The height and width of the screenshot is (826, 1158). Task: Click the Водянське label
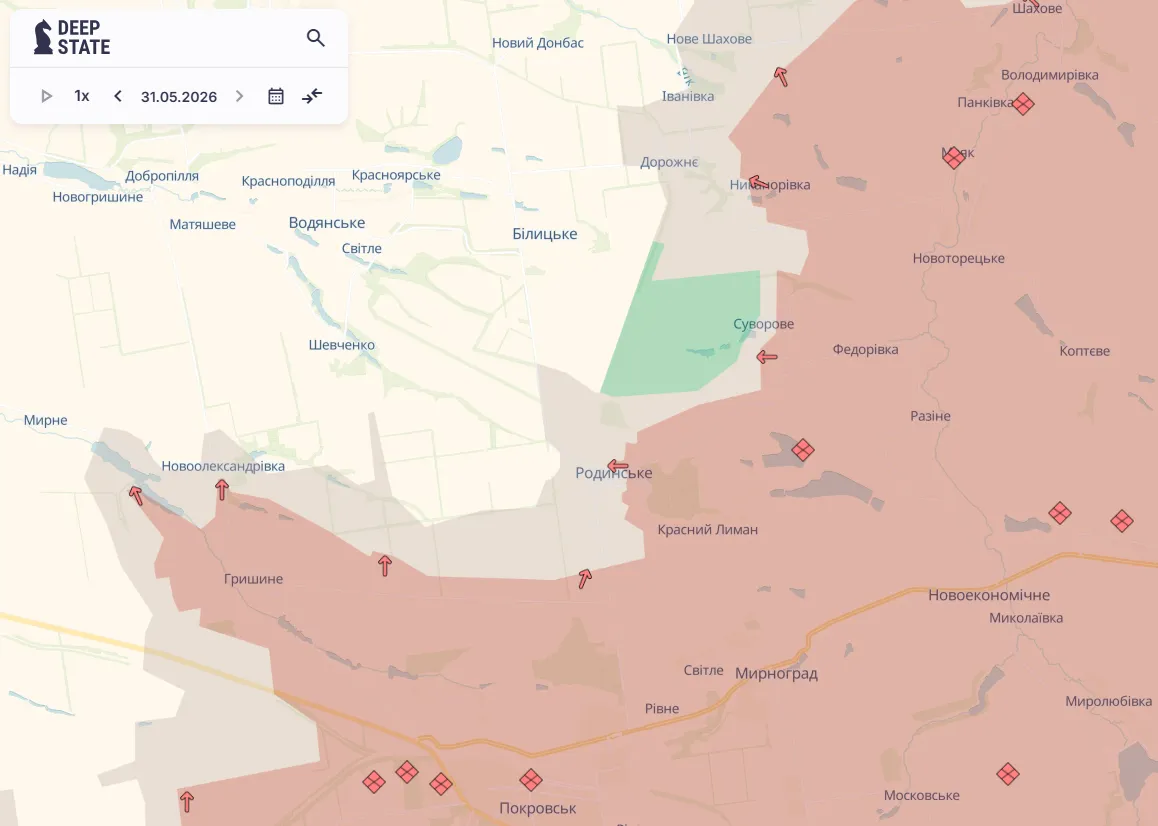(x=327, y=223)
